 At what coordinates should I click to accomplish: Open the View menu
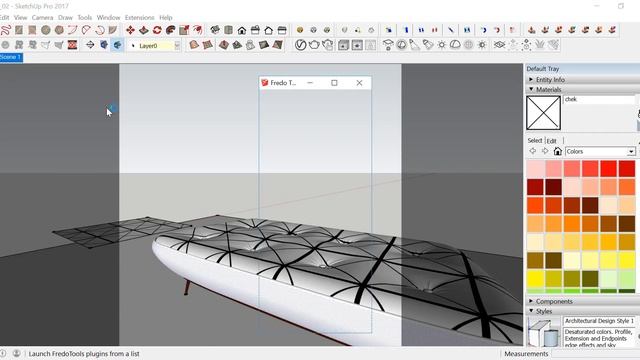(20, 18)
